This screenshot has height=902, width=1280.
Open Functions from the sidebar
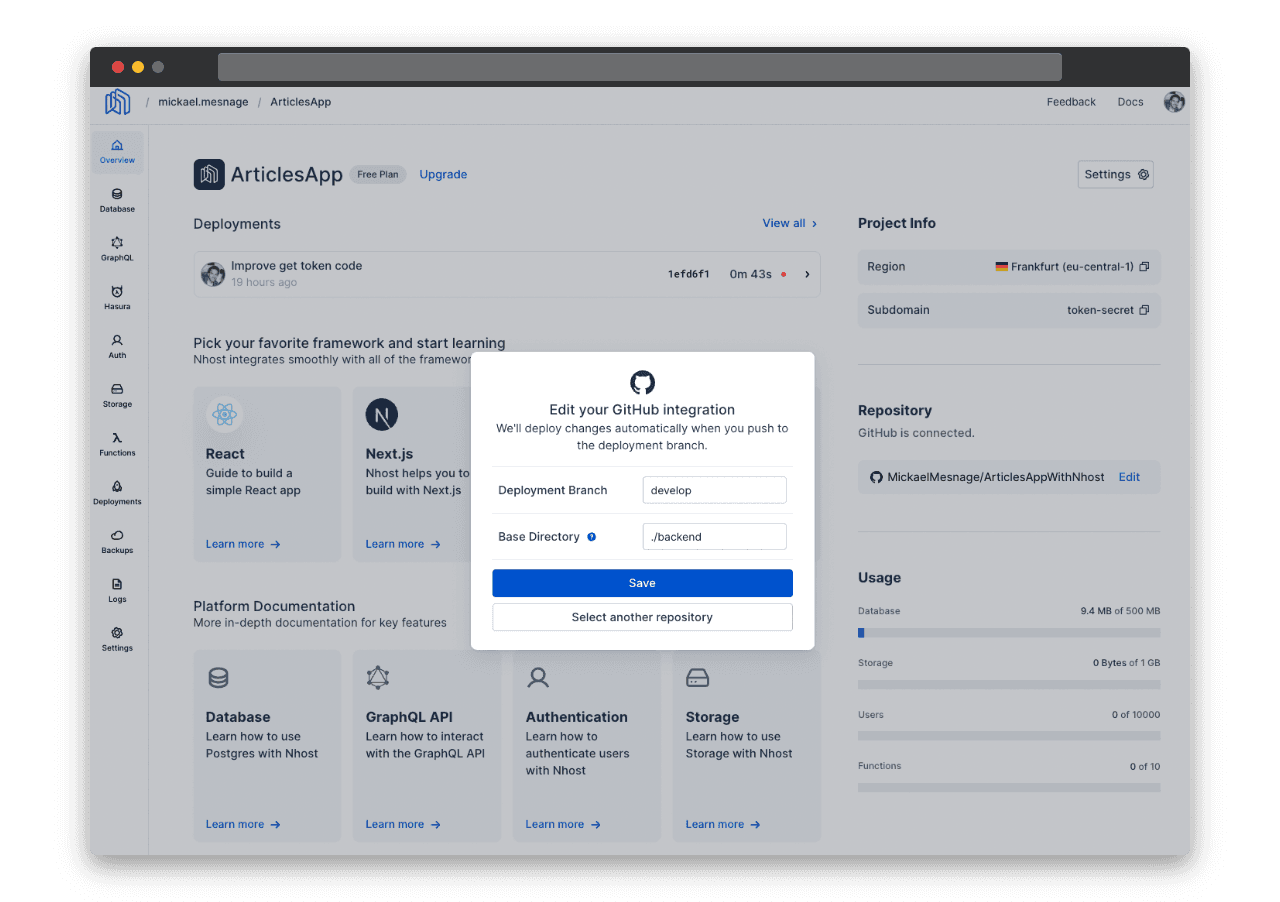coord(117,444)
